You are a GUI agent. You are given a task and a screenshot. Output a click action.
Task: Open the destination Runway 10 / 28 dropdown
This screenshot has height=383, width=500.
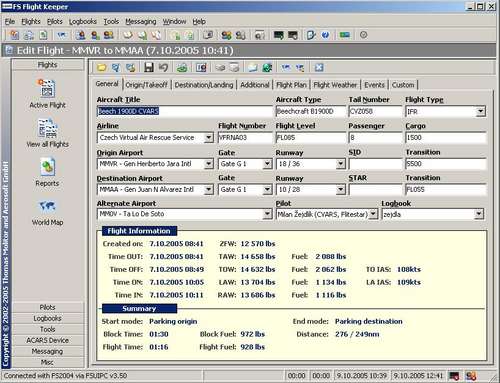pyautogui.click(x=340, y=189)
